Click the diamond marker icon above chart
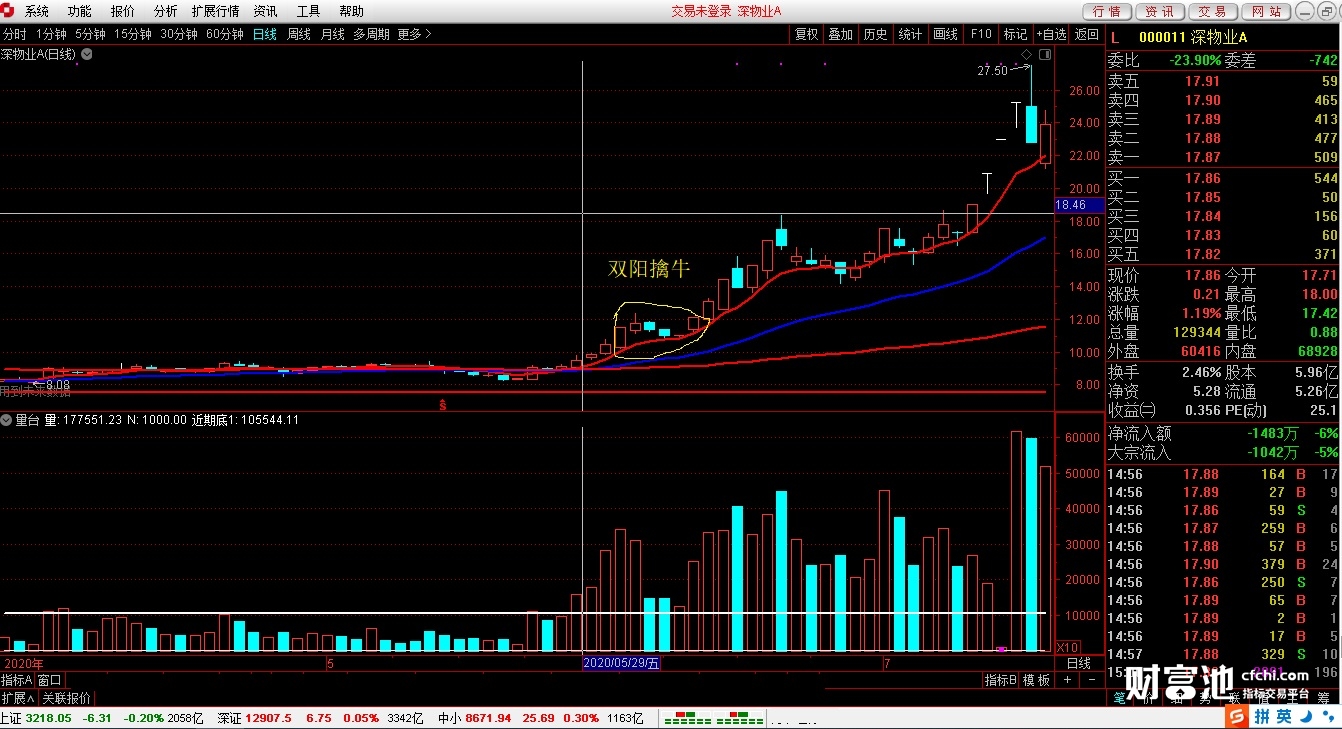Screen dimensions: 1342x729 1026,53
